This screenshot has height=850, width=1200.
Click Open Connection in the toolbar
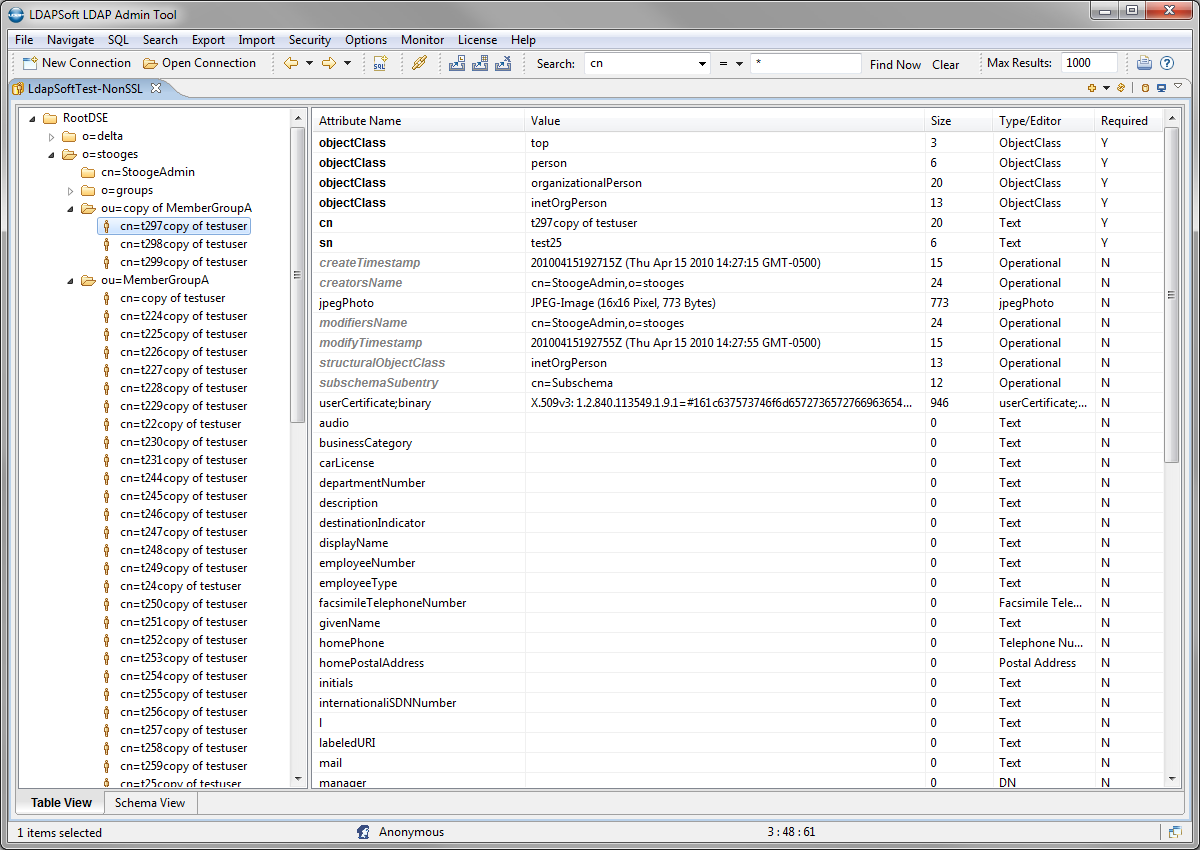(199, 63)
